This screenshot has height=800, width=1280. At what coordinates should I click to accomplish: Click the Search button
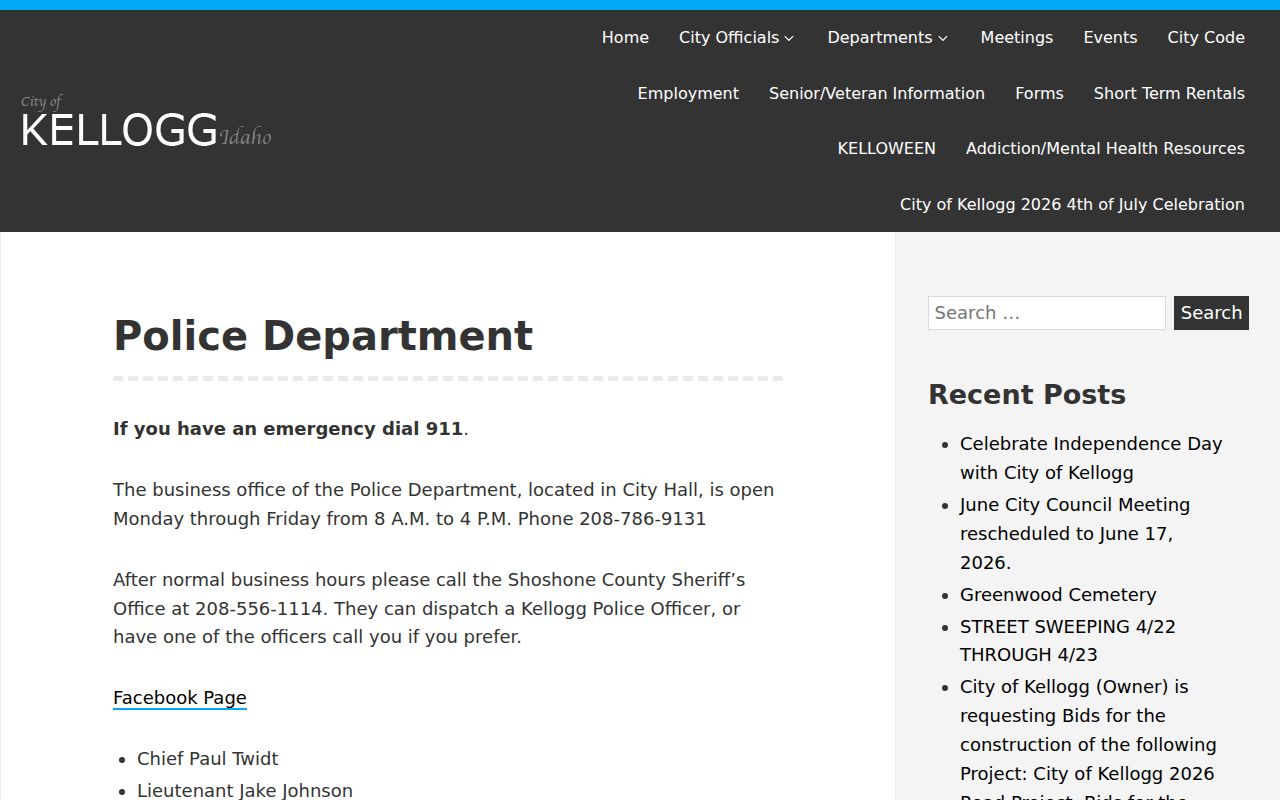[x=1211, y=313]
